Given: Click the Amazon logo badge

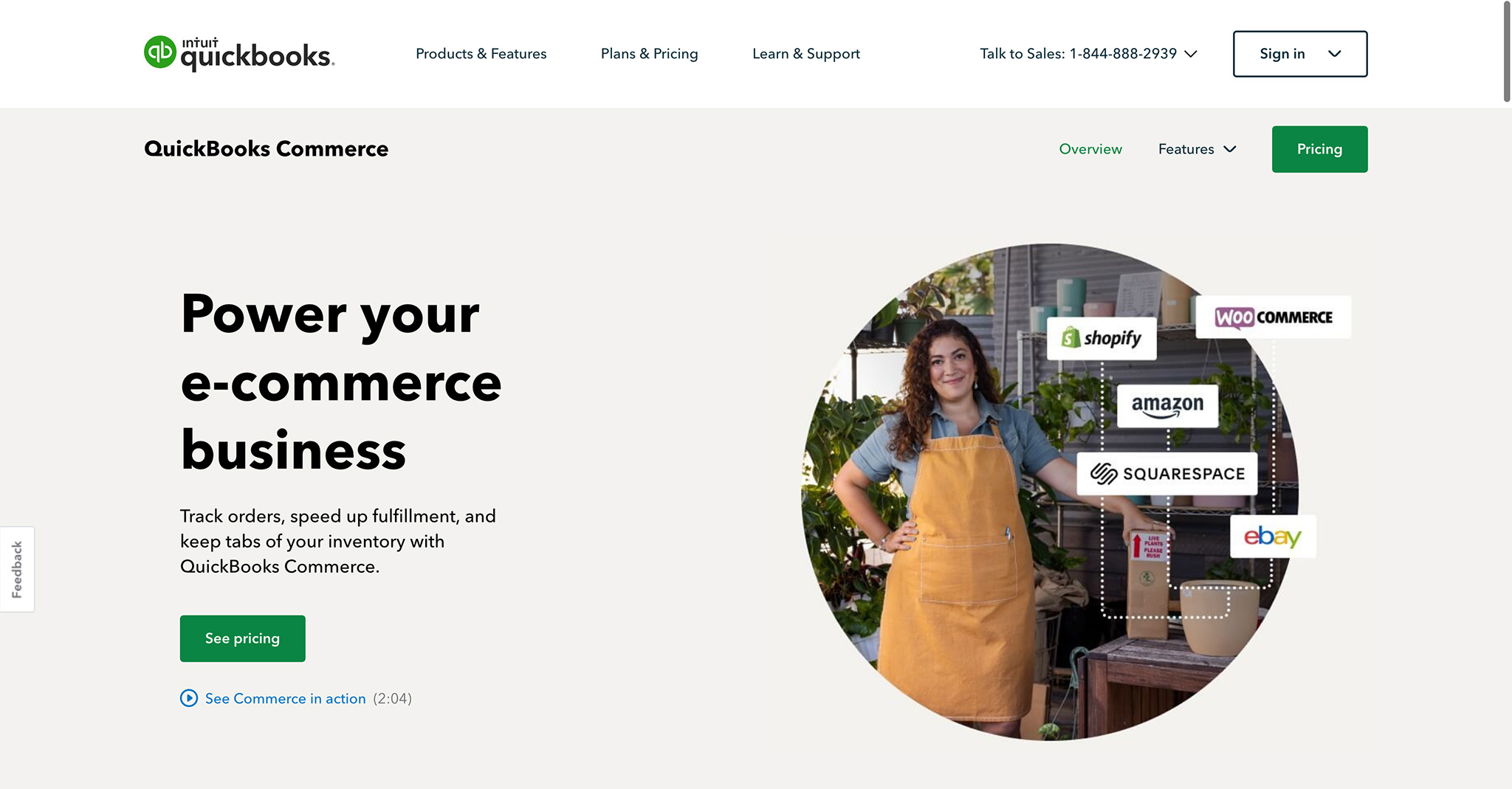Looking at the screenshot, I should point(1167,405).
